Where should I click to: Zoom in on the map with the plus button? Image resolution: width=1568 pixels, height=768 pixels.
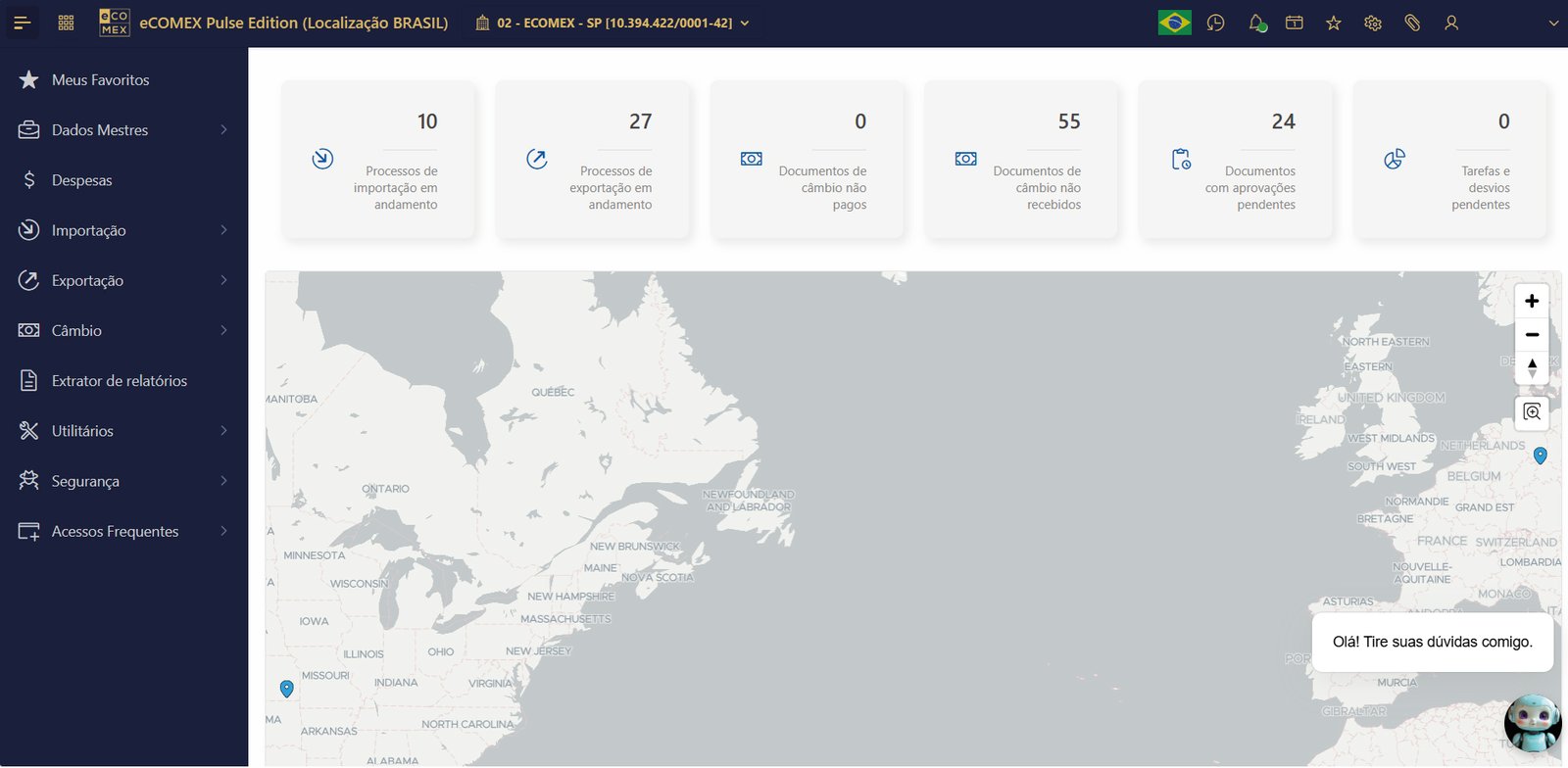1532,301
